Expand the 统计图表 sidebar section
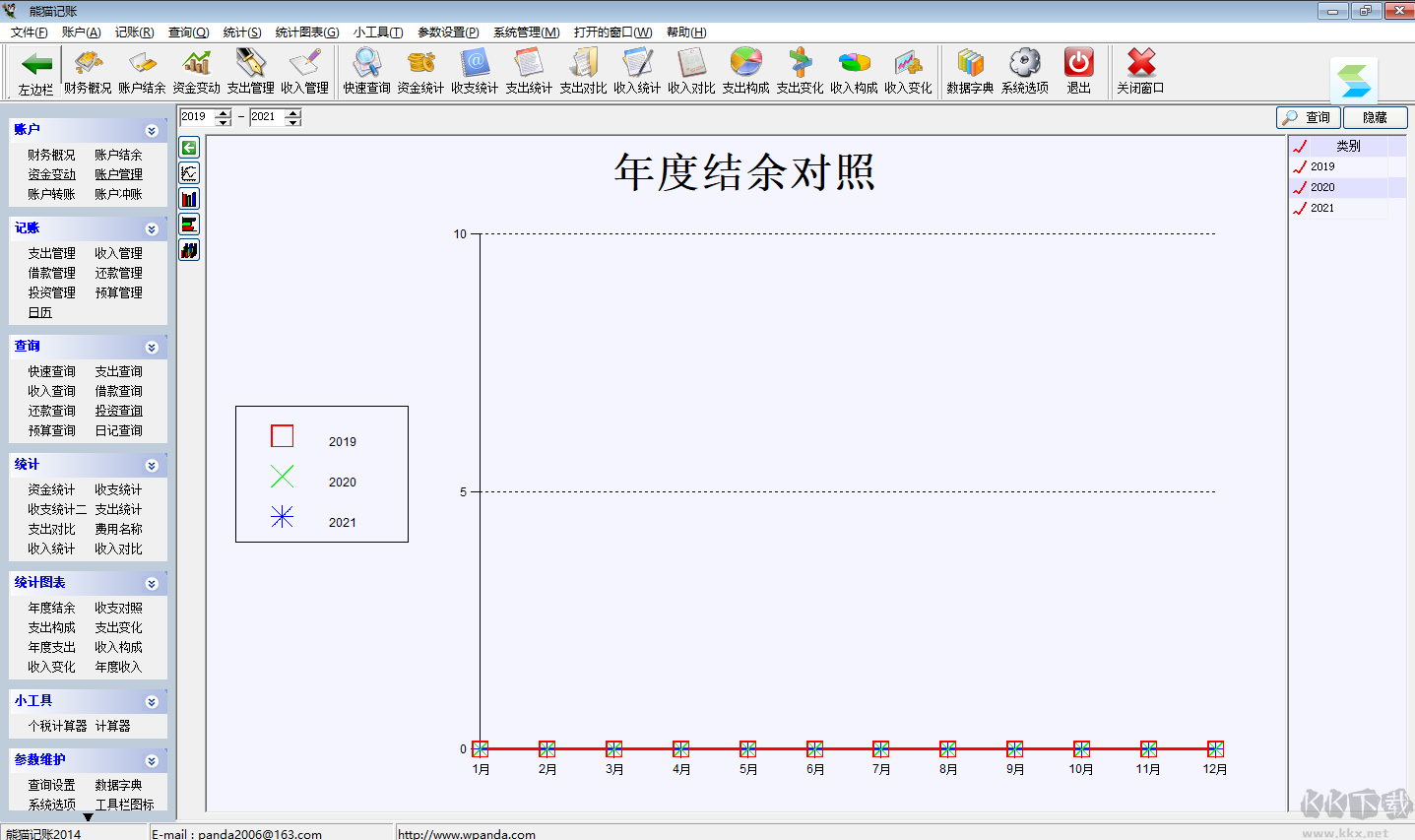Image resolution: width=1415 pixels, height=840 pixels. [152, 582]
